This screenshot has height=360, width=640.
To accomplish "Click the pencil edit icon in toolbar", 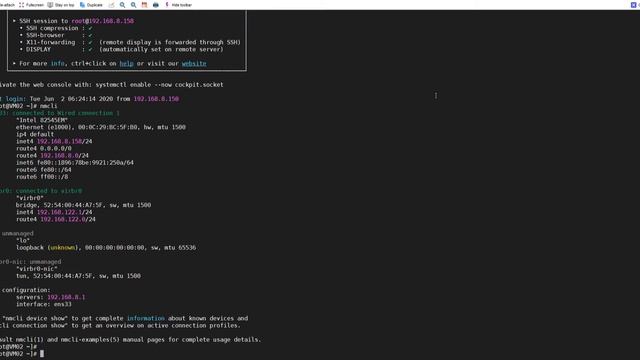I will click(111, 5).
